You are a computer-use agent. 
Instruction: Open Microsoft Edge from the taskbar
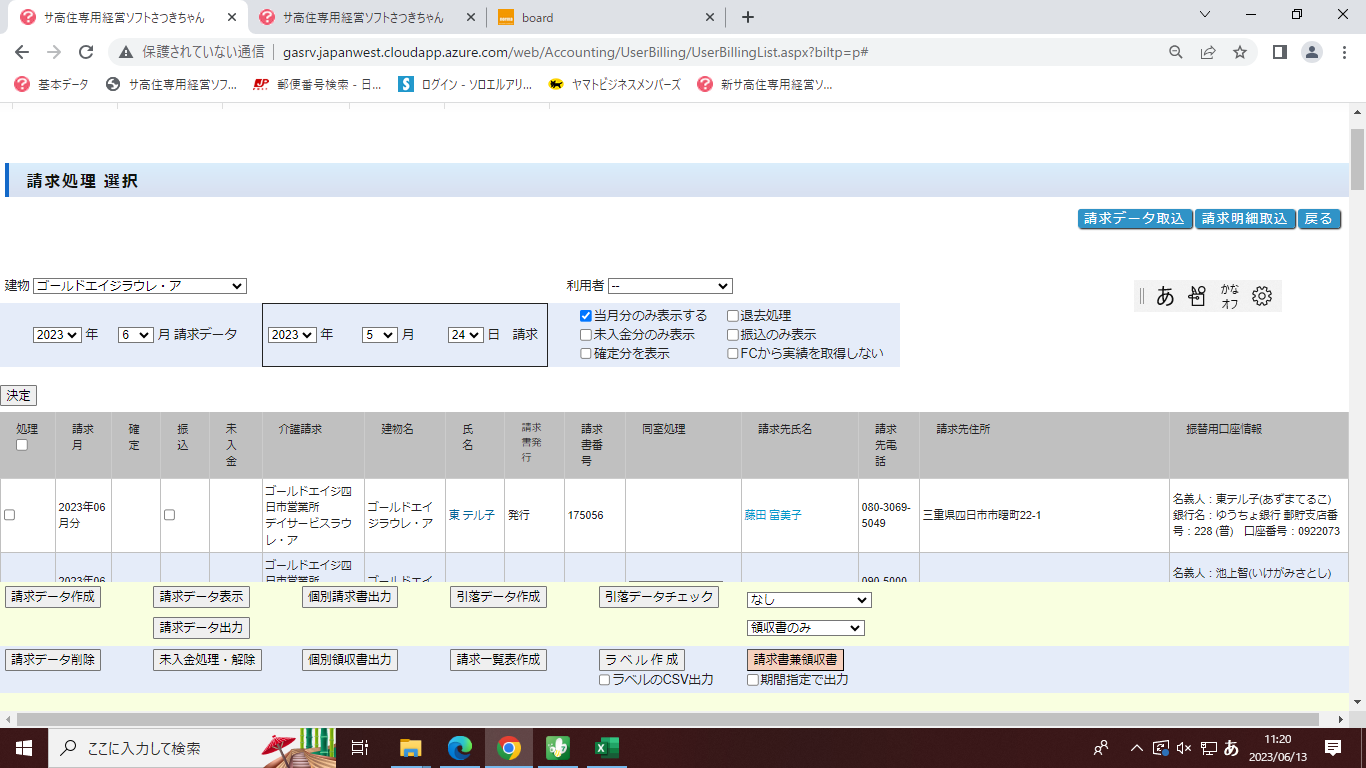click(x=460, y=747)
